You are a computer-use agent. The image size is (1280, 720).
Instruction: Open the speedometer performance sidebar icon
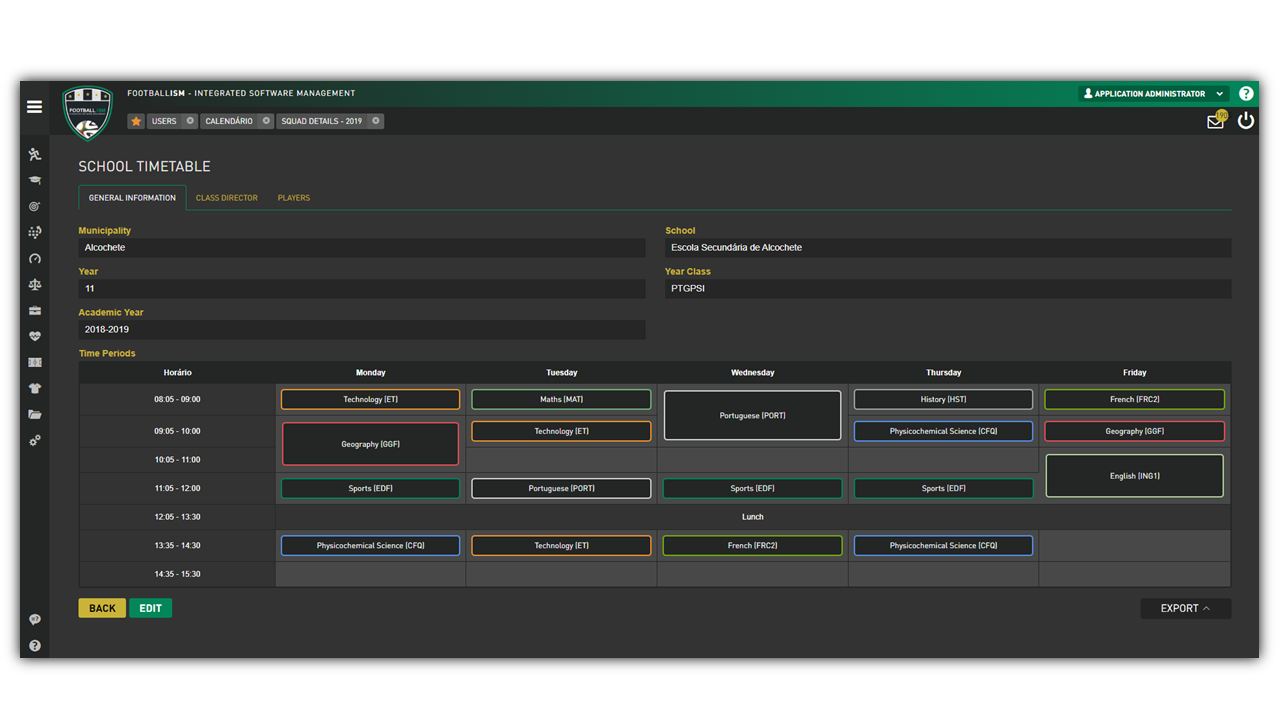coord(35,258)
